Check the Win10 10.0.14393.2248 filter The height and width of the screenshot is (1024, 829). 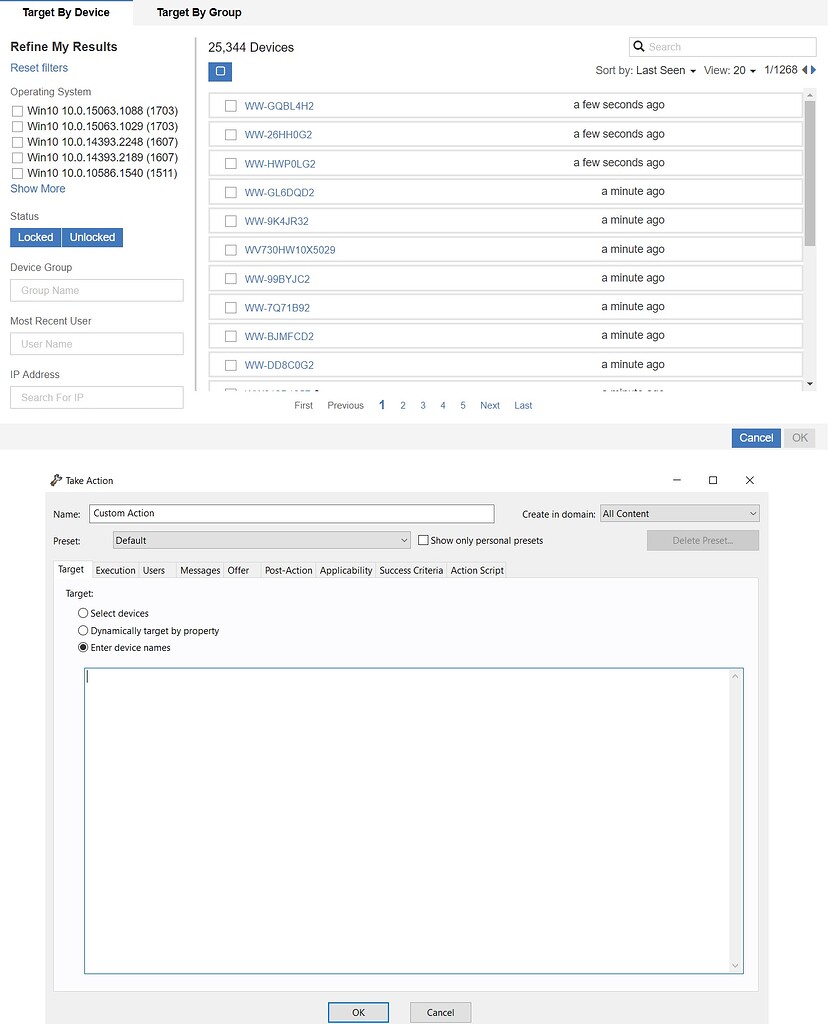point(17,142)
